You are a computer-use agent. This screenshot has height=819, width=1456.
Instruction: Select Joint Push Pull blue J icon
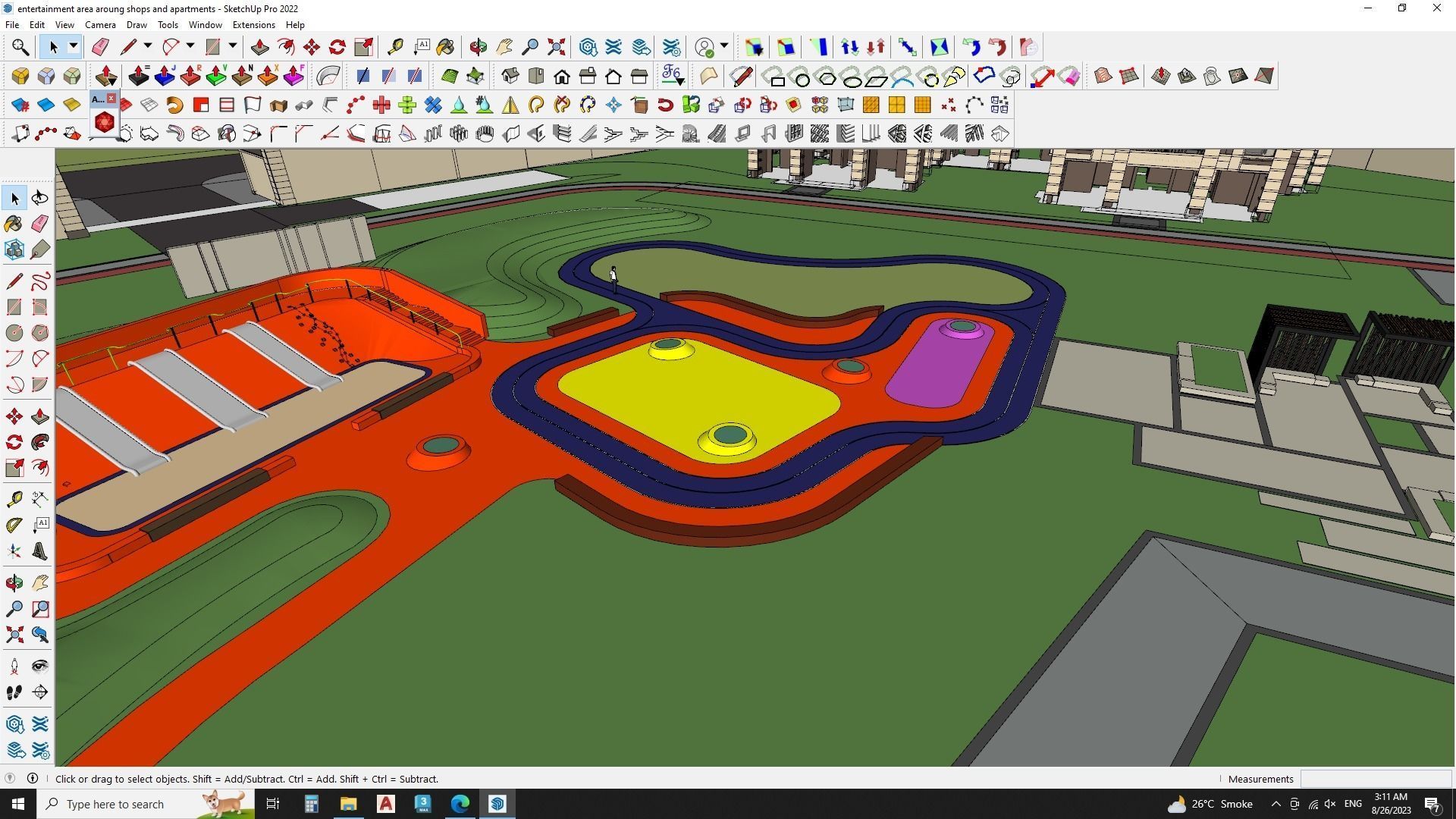click(165, 76)
